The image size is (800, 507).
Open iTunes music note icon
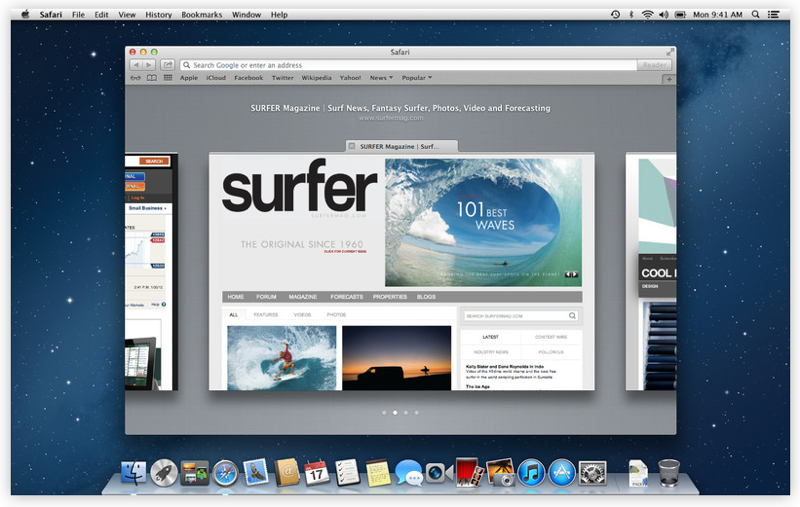pyautogui.click(x=531, y=473)
